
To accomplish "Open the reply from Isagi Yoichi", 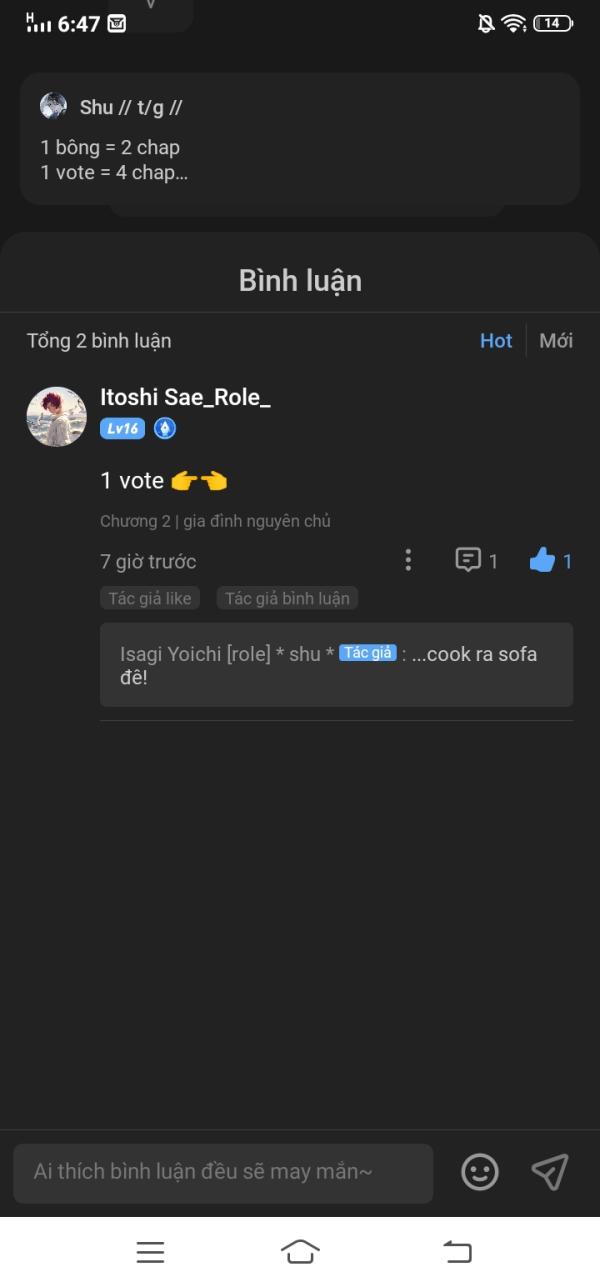I will click(336, 665).
